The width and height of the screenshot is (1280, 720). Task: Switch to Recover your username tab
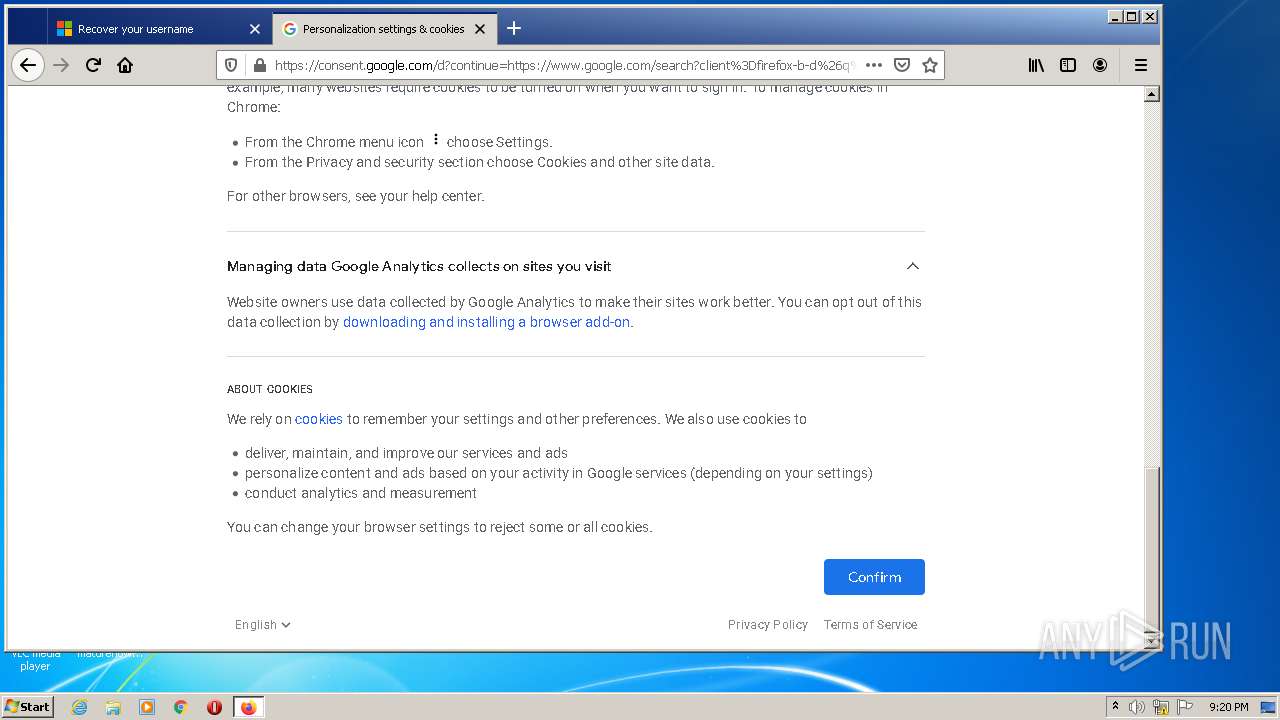click(159, 29)
